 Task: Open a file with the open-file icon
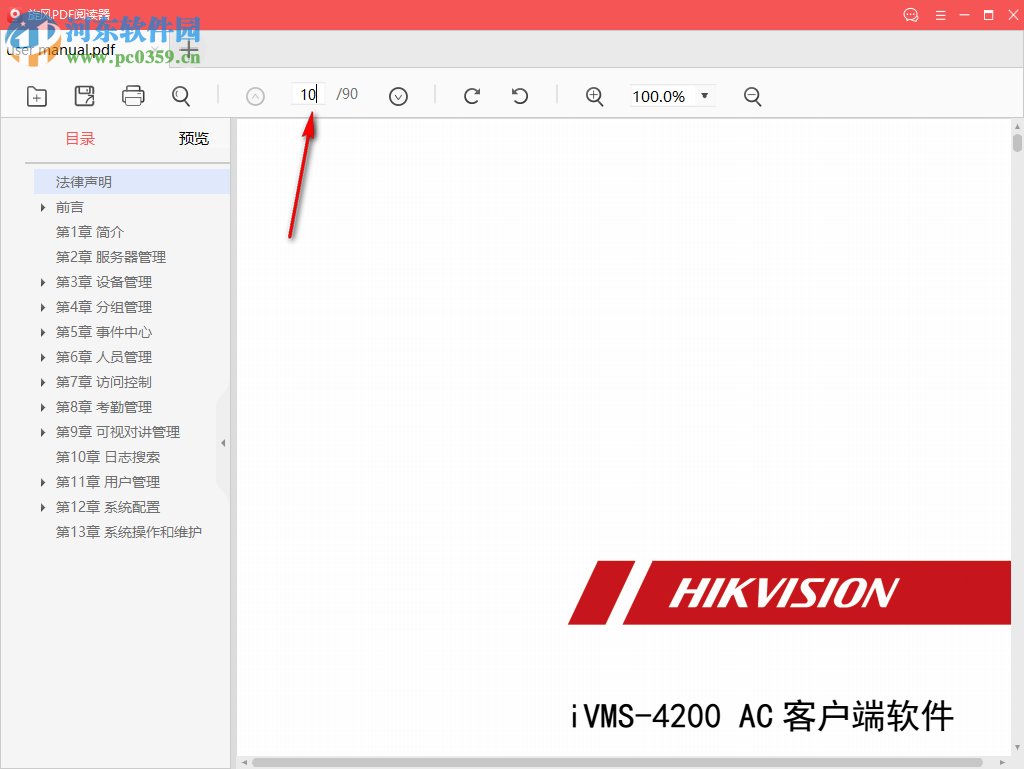pos(37,97)
